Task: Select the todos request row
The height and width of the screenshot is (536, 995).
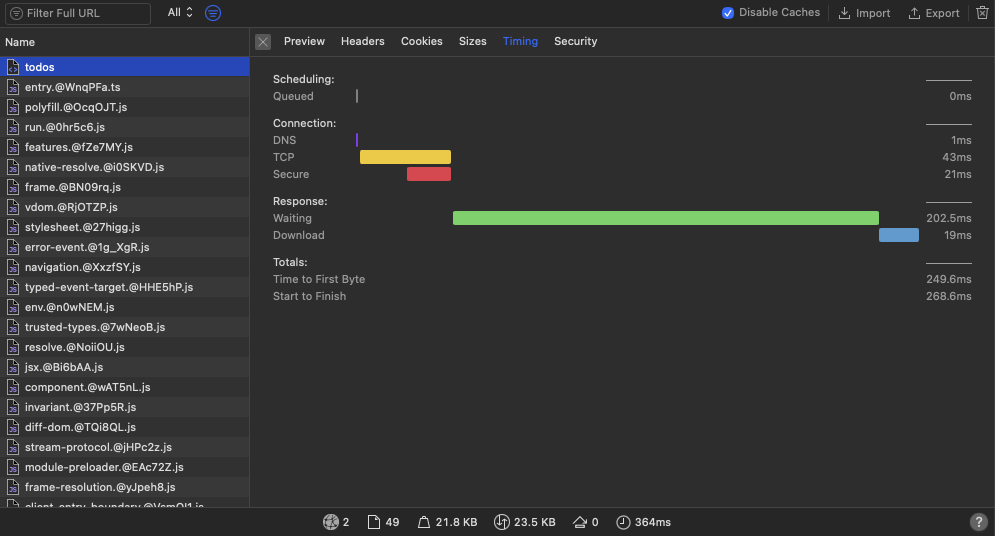Action: pos(124,67)
